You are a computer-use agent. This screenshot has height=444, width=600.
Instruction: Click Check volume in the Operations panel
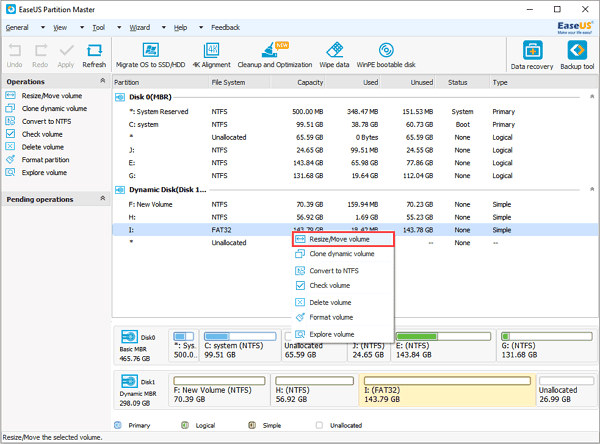pyautogui.click(x=43, y=134)
